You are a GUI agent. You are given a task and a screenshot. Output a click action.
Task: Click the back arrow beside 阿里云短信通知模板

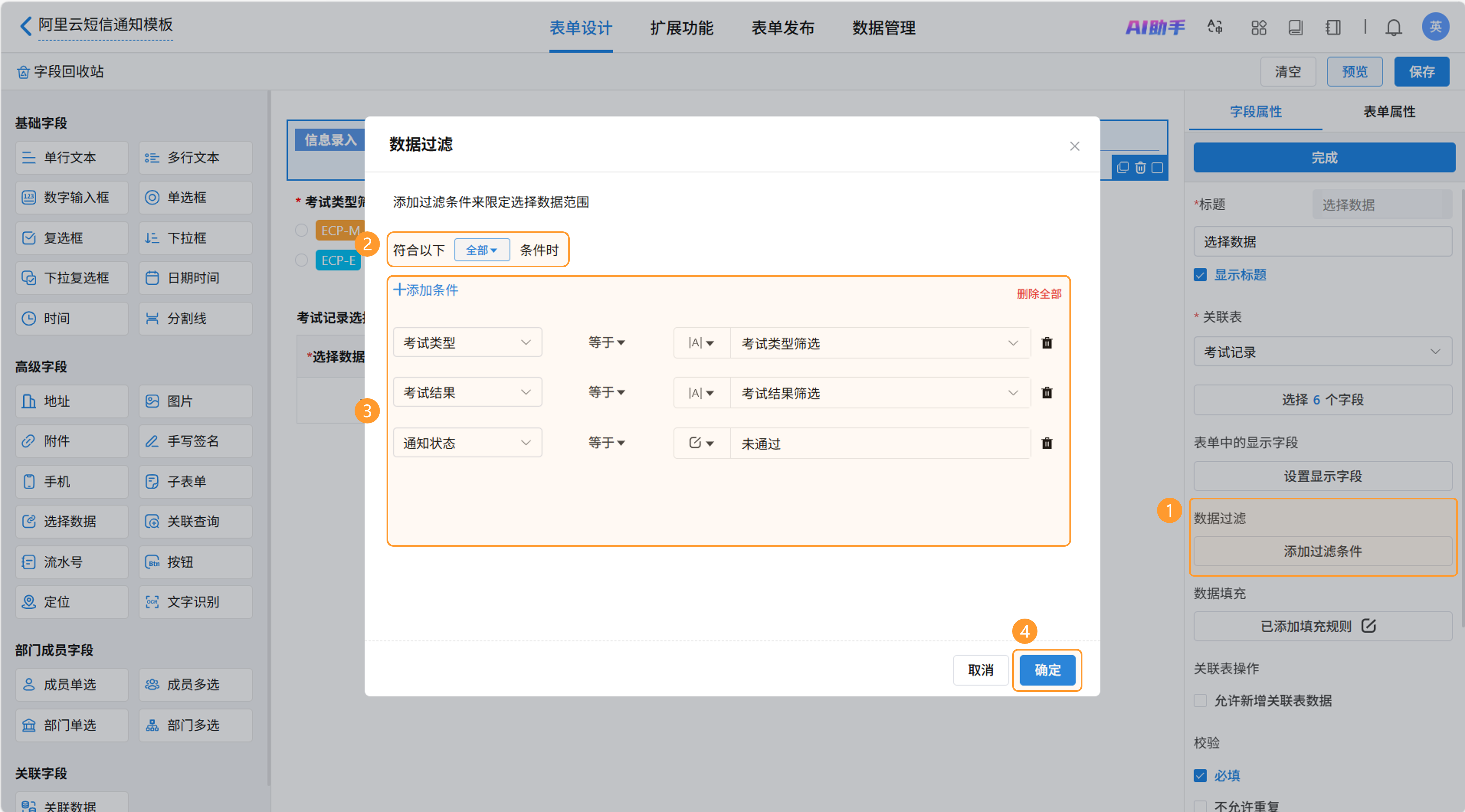click(x=25, y=26)
